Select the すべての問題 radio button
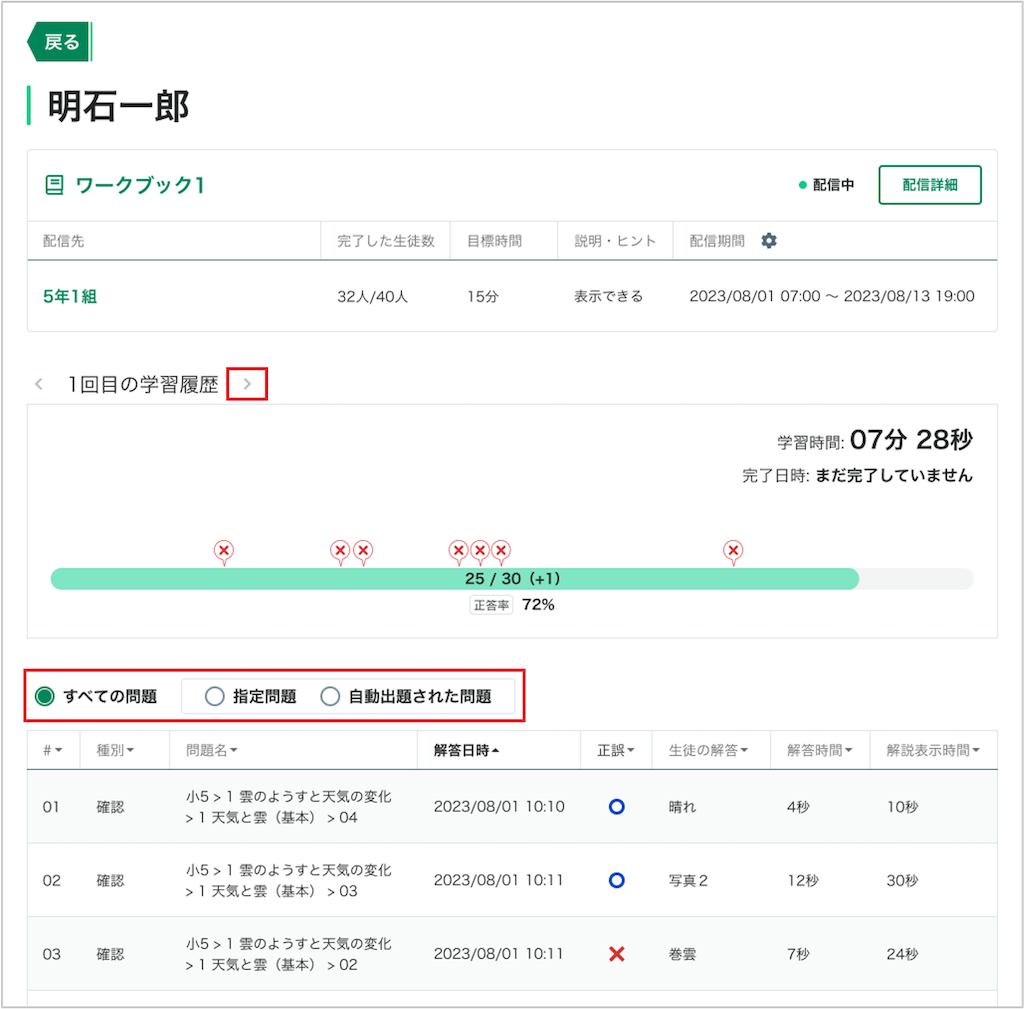The width and height of the screenshot is (1024, 1009). click(45, 696)
